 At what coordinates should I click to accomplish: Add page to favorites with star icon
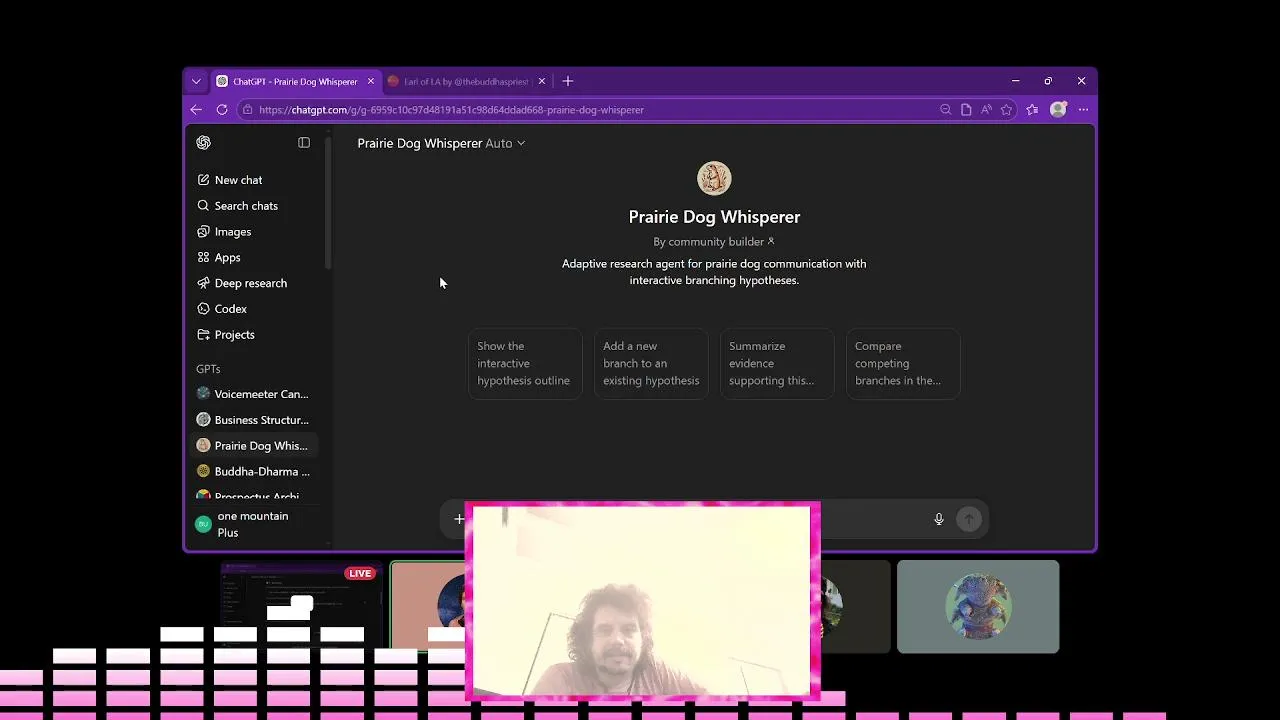(1007, 110)
